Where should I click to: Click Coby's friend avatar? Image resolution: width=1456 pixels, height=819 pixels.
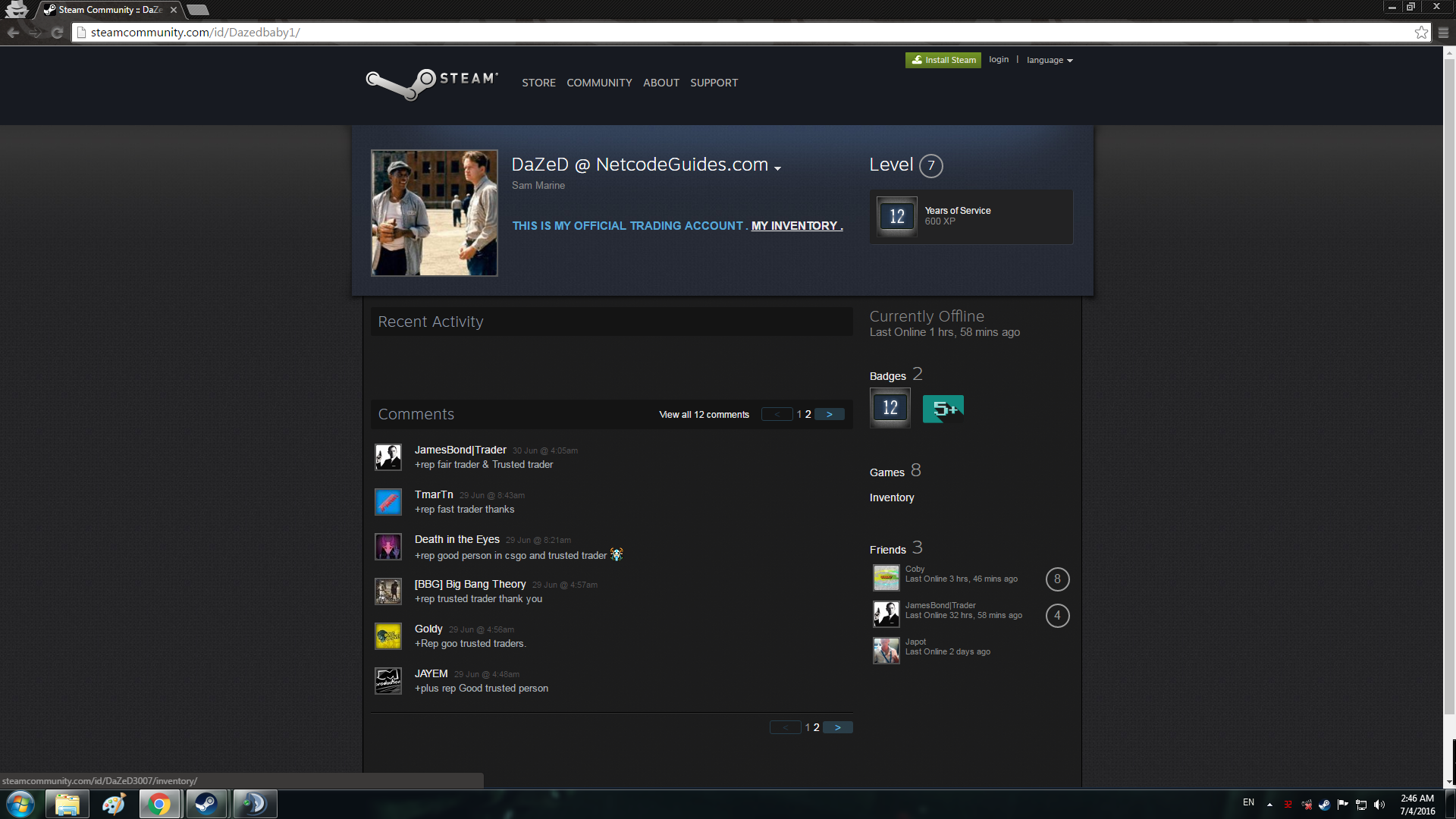point(886,578)
